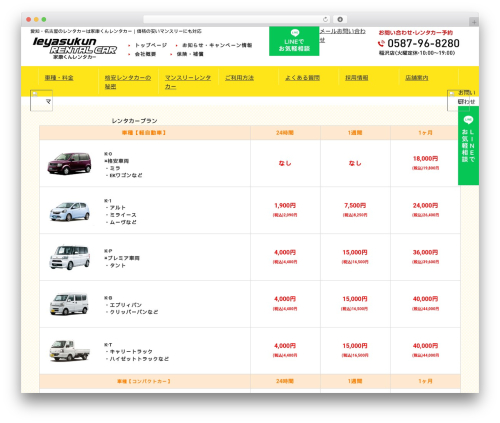This screenshot has height=423, width=500.
Task: Click the ミライース model name in K-1 row
Action: point(123,215)
